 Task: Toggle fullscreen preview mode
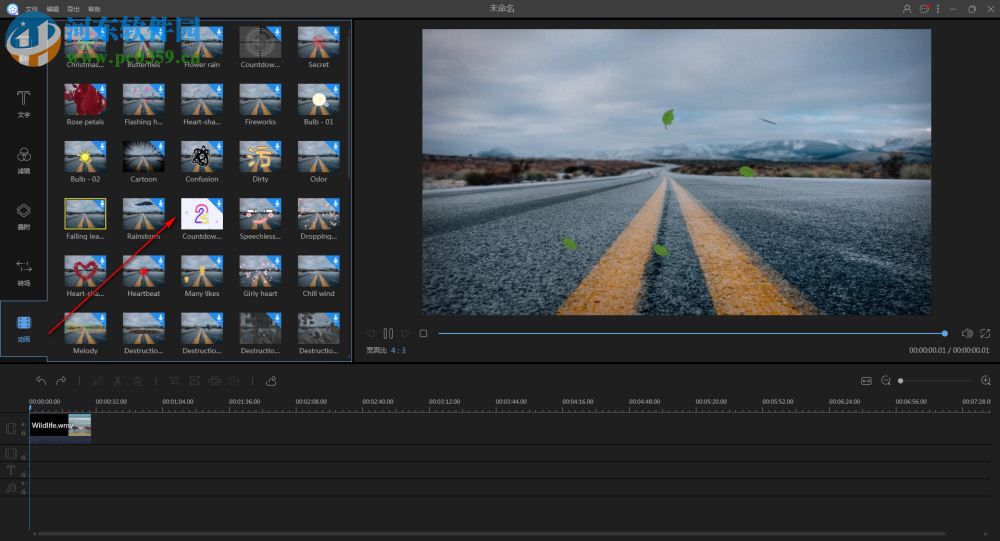pyautogui.click(x=985, y=333)
